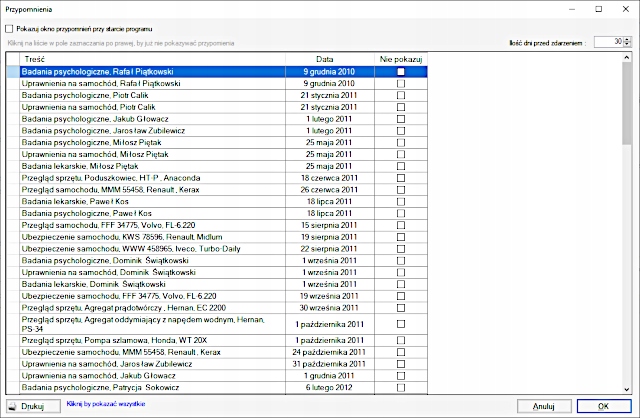Click date cell '31 października 2011'

pyautogui.click(x=330, y=364)
